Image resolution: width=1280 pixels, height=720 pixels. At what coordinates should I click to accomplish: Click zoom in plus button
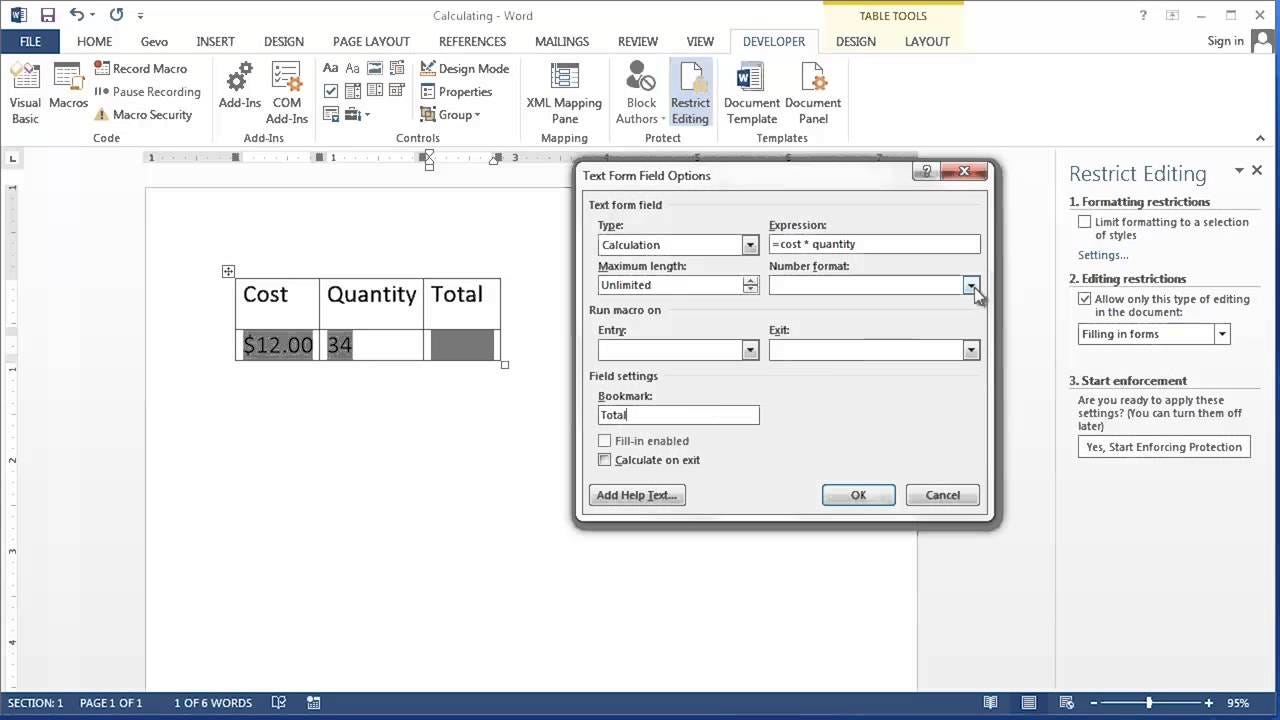coord(1209,703)
